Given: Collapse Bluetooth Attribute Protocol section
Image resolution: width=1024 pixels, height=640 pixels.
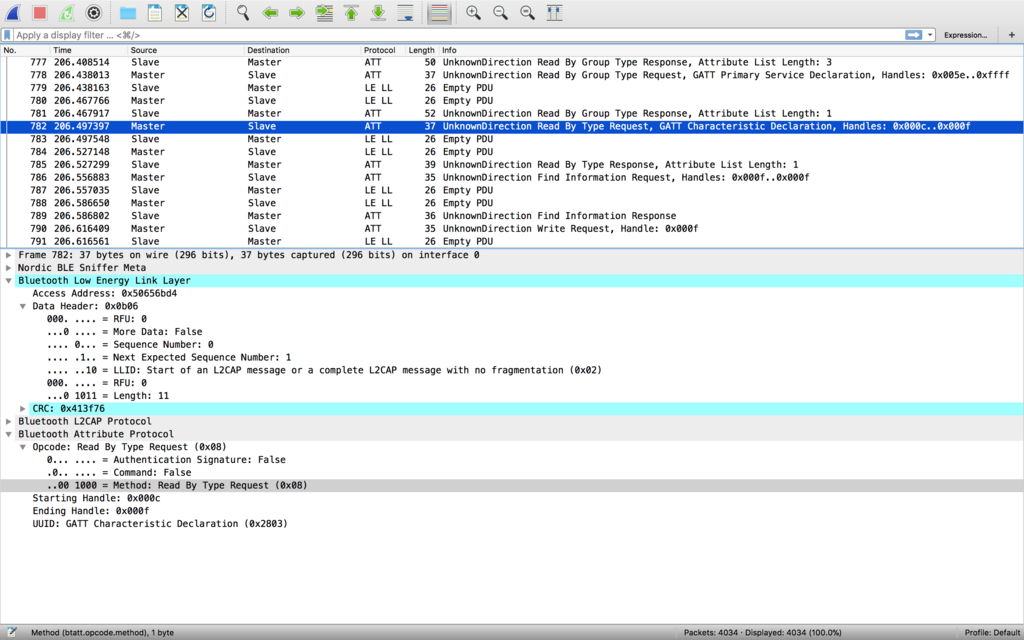Looking at the screenshot, I should coord(8,434).
